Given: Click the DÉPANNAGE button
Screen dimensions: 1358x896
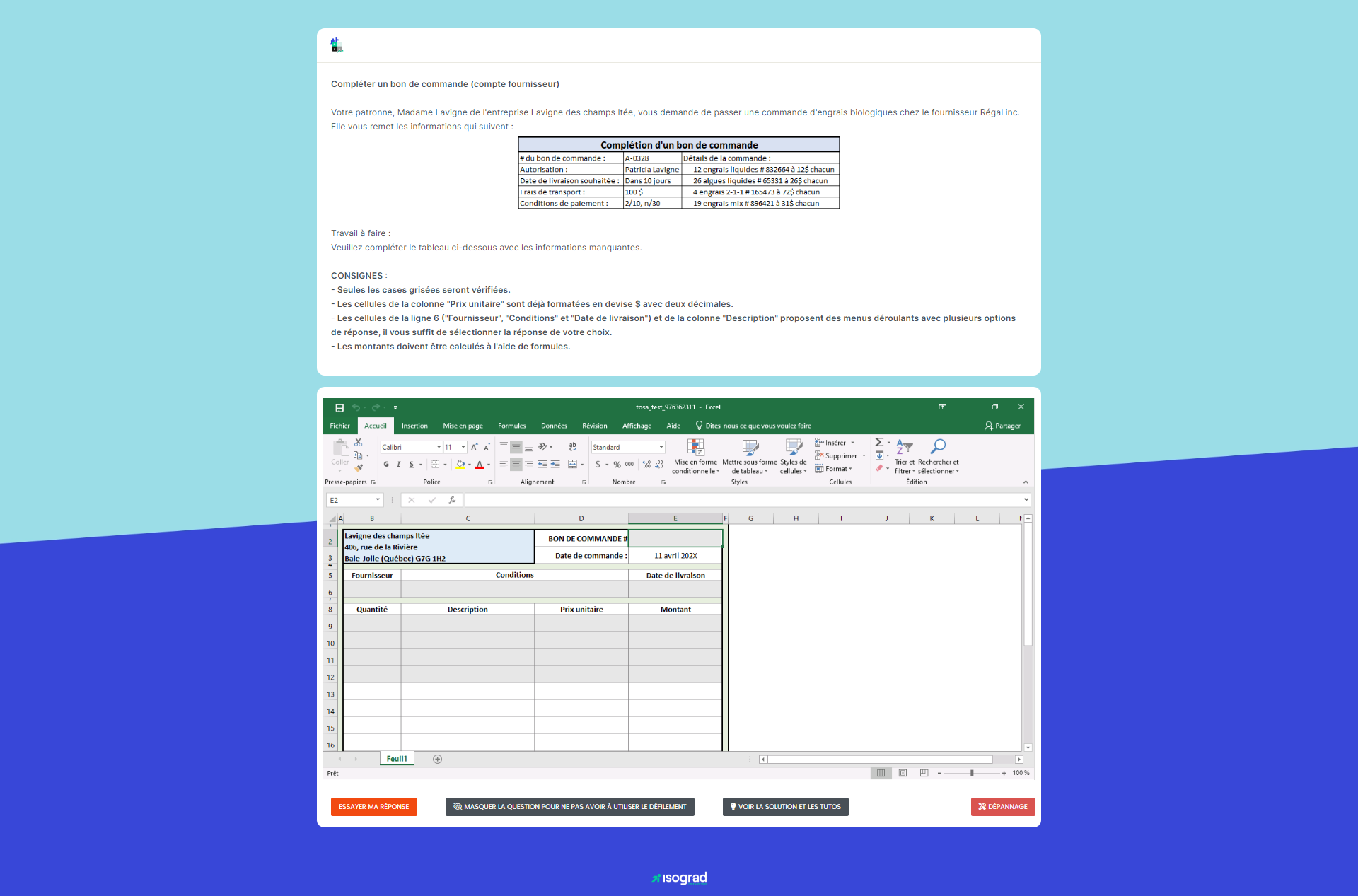Looking at the screenshot, I should (1003, 807).
